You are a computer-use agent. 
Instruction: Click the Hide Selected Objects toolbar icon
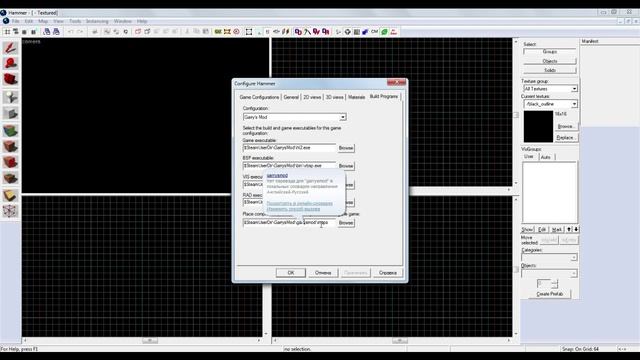pyautogui.click(x=138, y=32)
